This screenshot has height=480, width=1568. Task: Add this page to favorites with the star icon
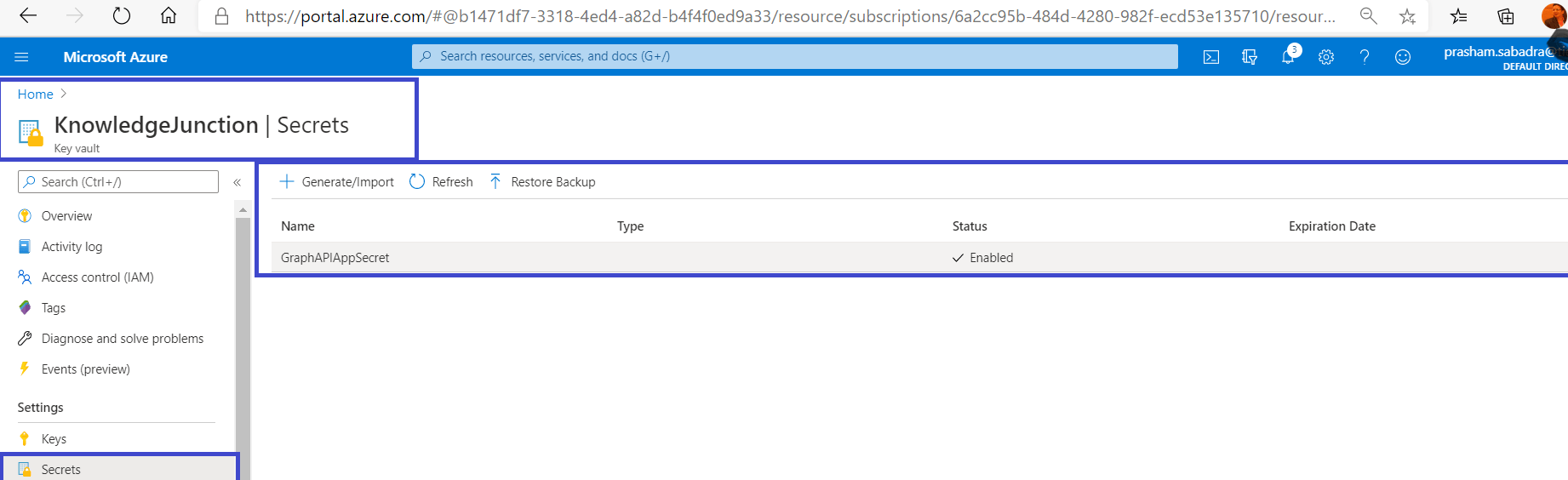1408,16
